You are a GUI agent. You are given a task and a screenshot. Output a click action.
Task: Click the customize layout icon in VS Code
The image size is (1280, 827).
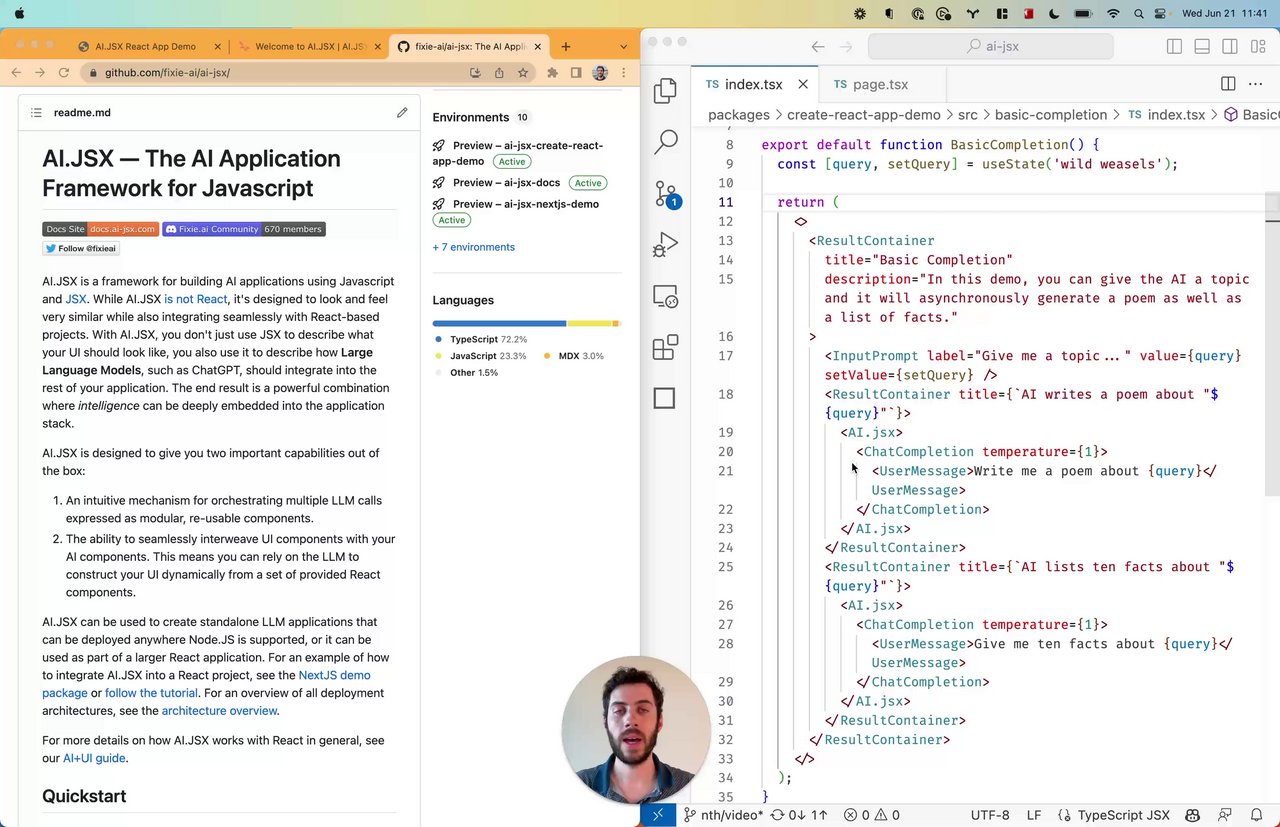click(1257, 46)
